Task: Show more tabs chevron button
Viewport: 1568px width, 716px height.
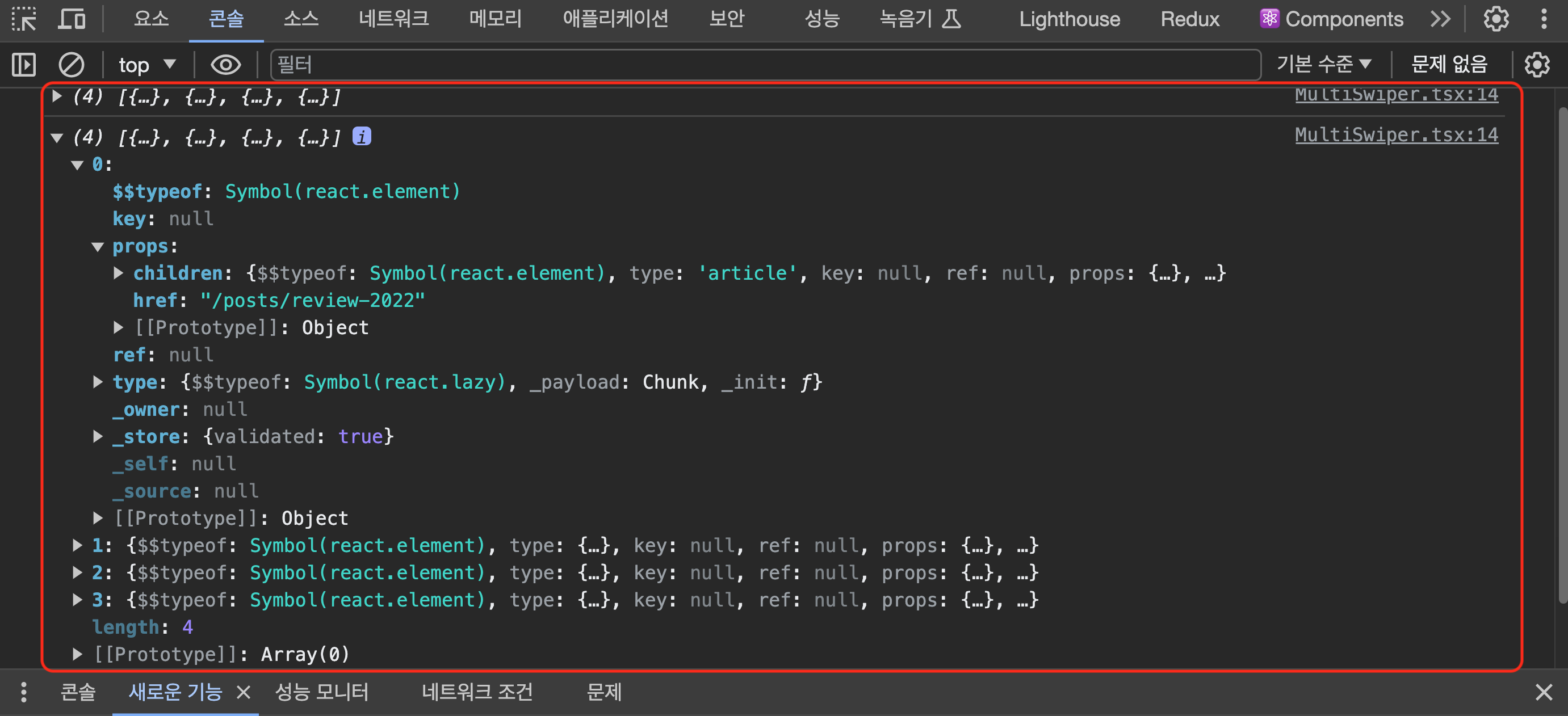Action: click(x=1440, y=19)
